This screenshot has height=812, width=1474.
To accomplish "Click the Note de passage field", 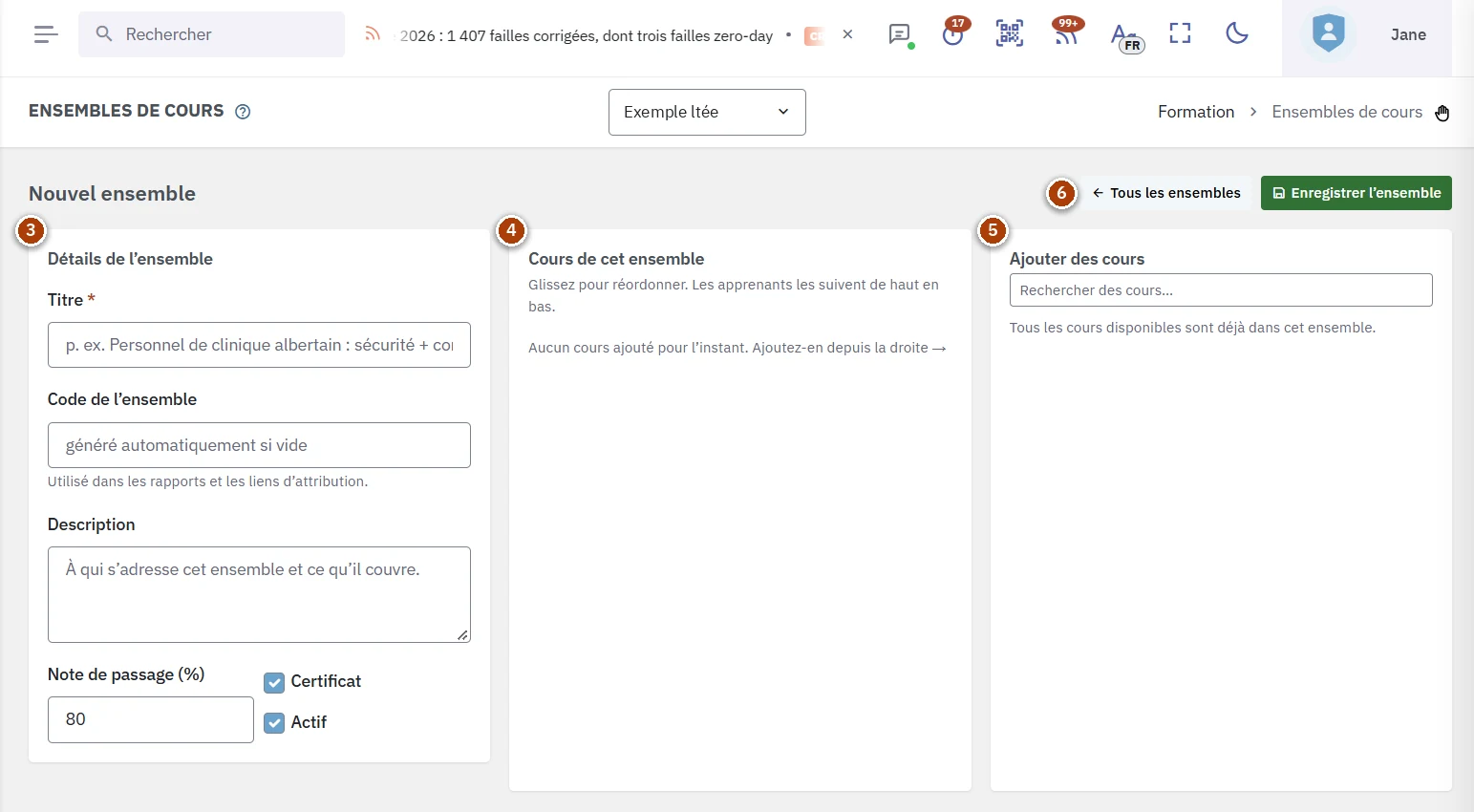I will pos(151,719).
